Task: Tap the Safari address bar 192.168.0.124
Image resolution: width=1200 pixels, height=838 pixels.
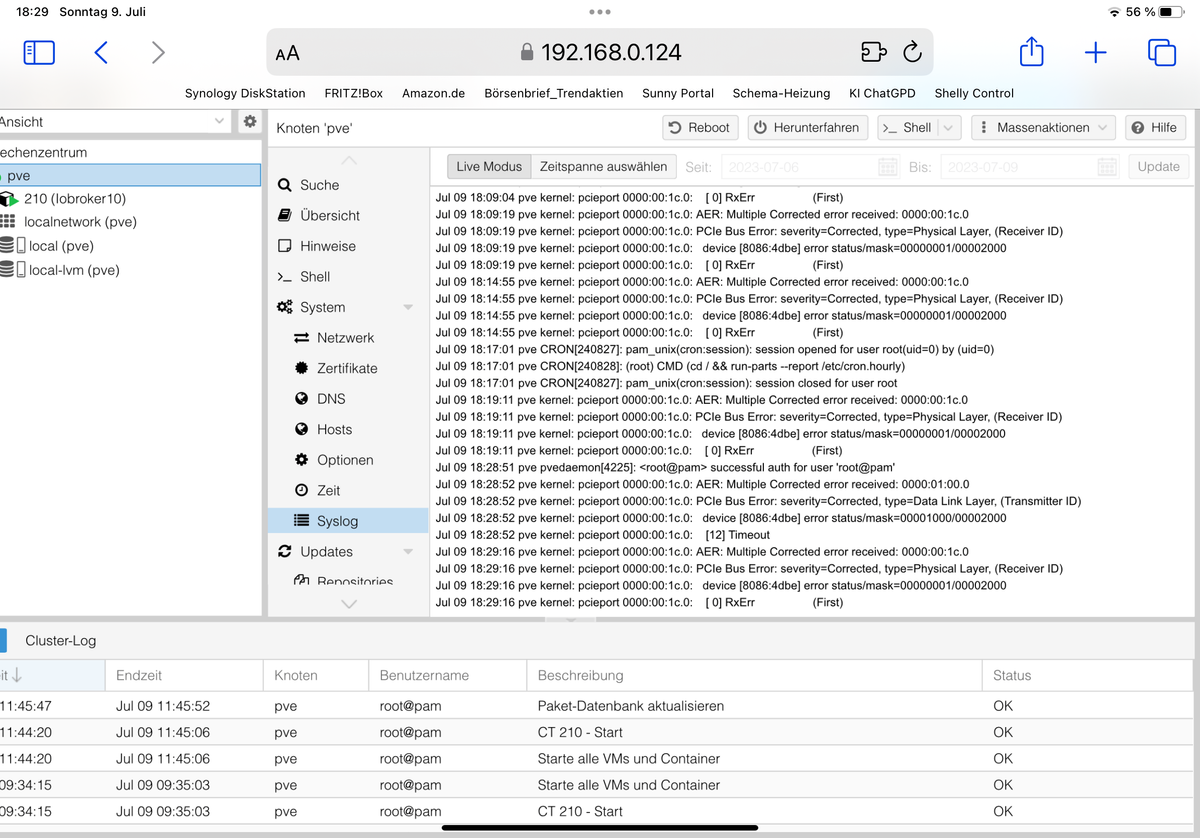Action: tap(600, 52)
